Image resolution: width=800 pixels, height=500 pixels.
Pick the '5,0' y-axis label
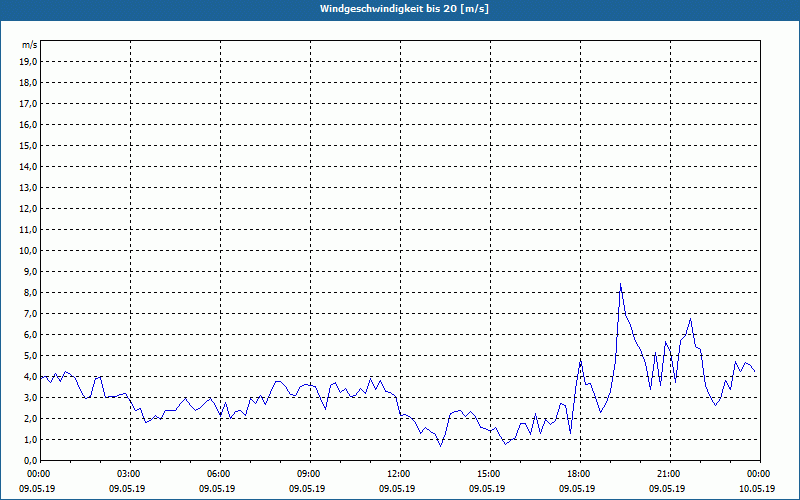tap(30, 356)
